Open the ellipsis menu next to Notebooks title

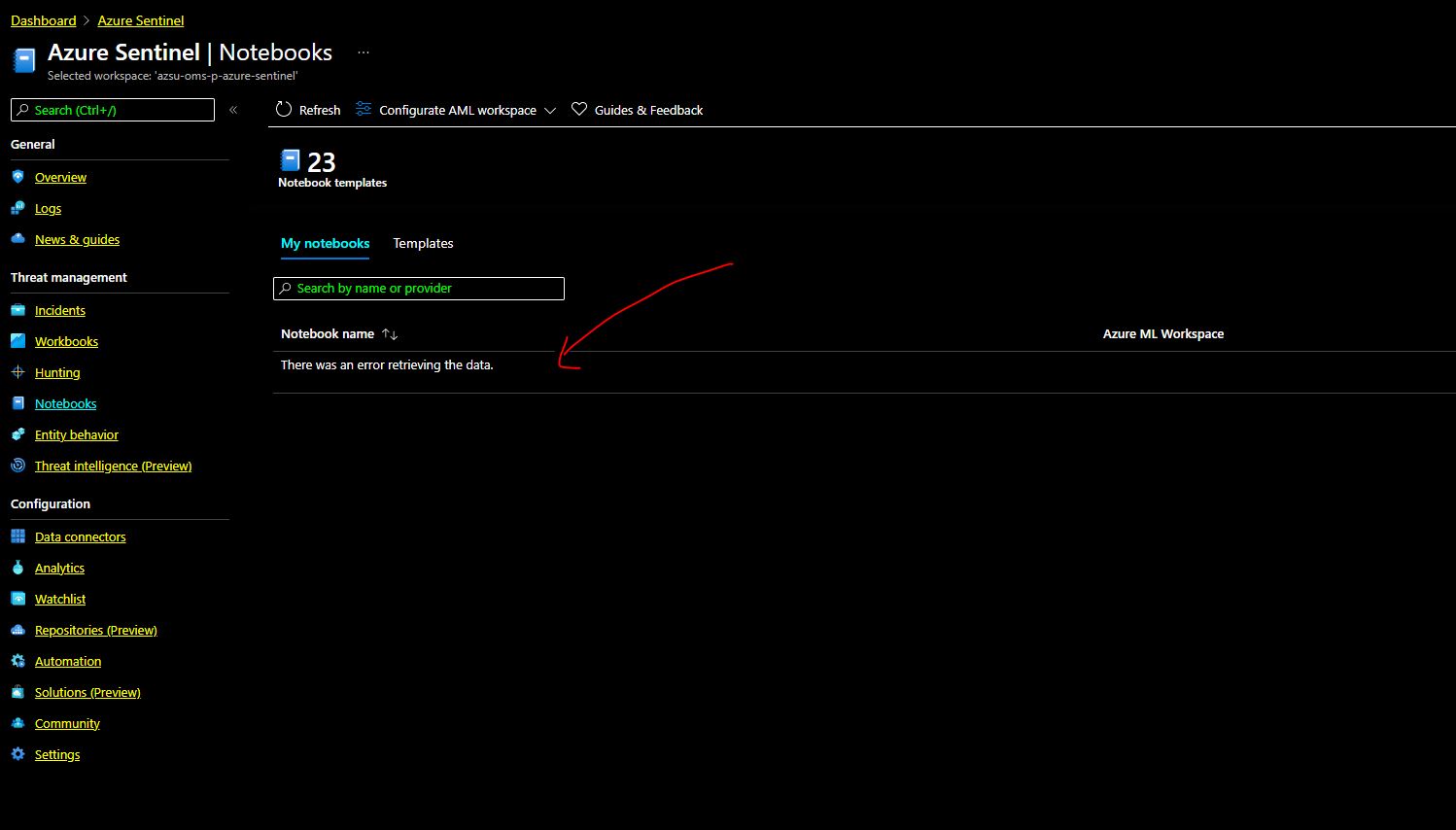[x=364, y=52]
